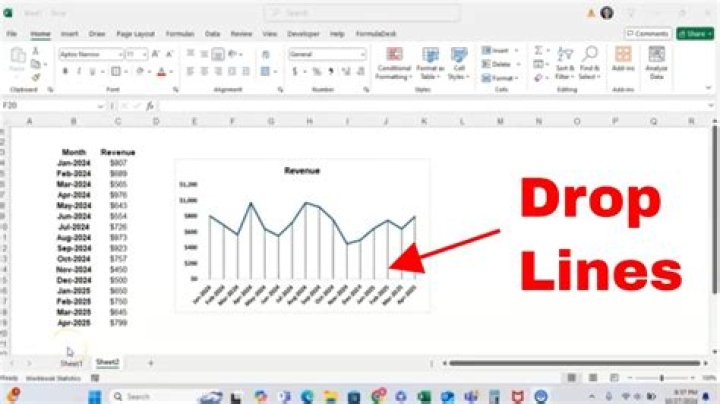Open the General number format dropdown
This screenshot has height=404, width=720.
click(362, 54)
